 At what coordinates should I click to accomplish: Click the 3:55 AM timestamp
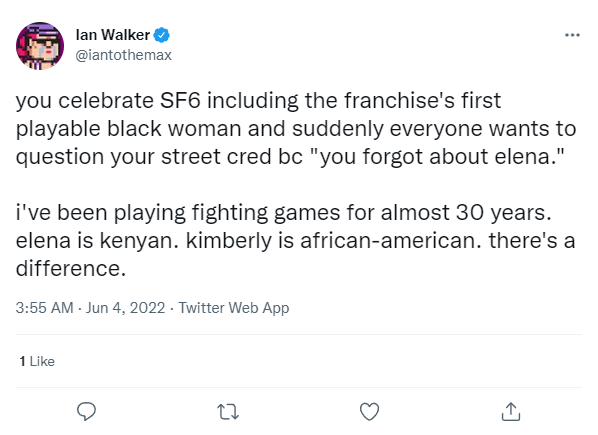[x=45, y=308]
